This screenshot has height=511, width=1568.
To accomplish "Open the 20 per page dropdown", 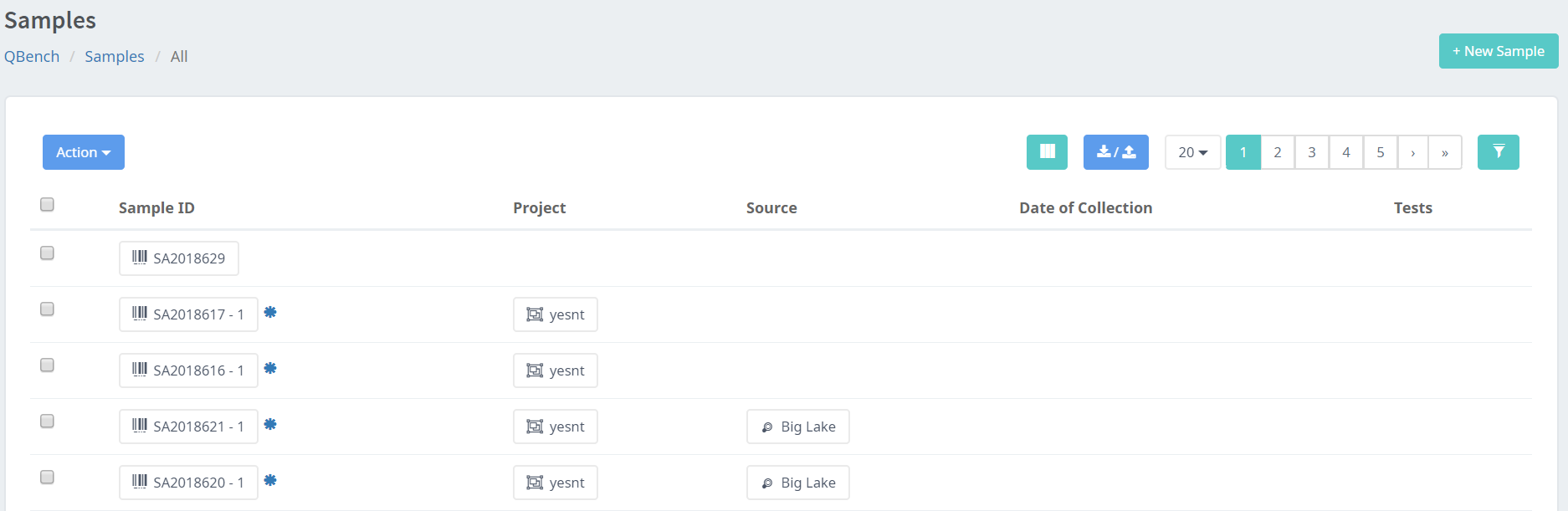I will (1192, 152).
